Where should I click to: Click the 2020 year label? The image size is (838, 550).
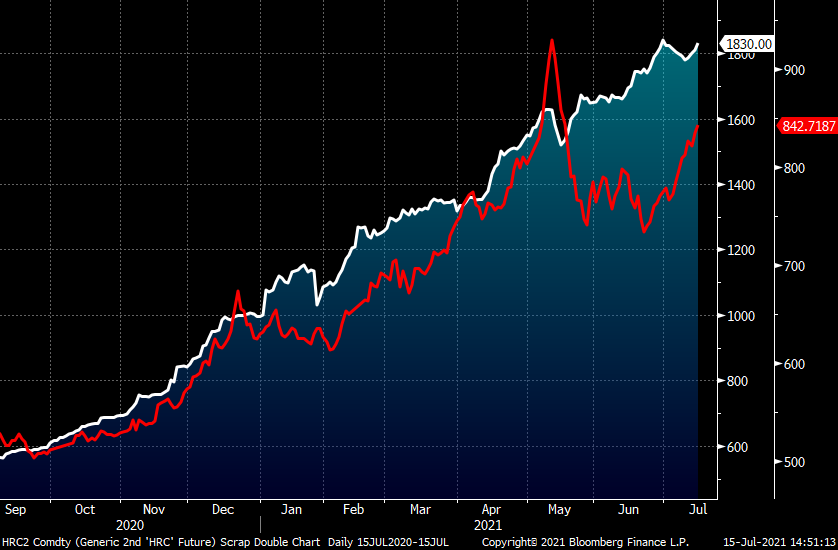point(130,524)
